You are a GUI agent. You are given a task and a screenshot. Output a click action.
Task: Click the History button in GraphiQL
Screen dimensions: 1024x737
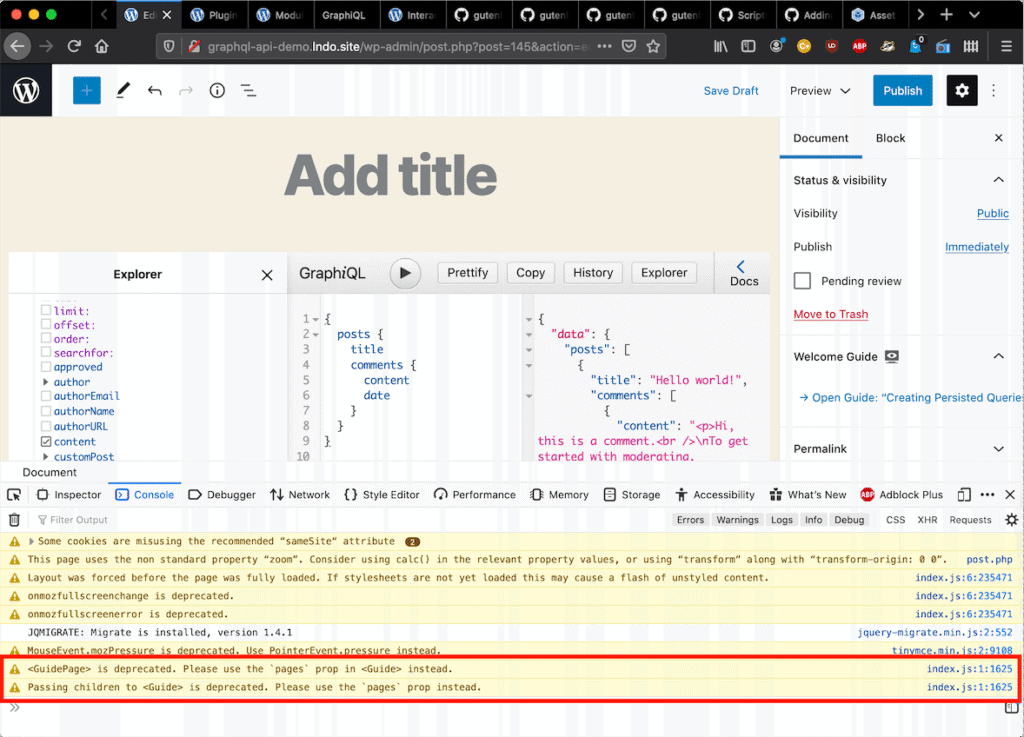pyautogui.click(x=592, y=273)
